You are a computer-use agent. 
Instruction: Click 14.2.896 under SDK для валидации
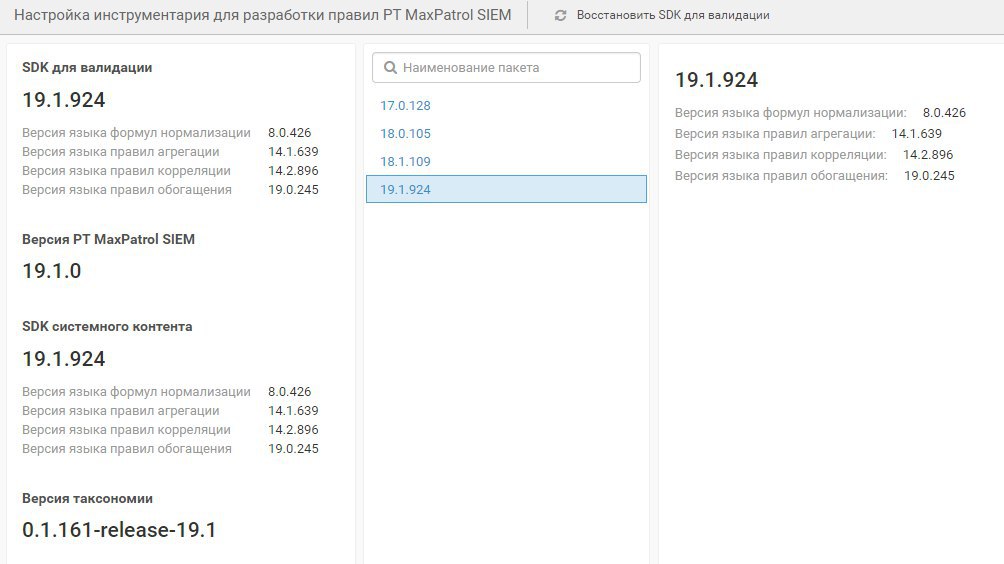(x=293, y=172)
